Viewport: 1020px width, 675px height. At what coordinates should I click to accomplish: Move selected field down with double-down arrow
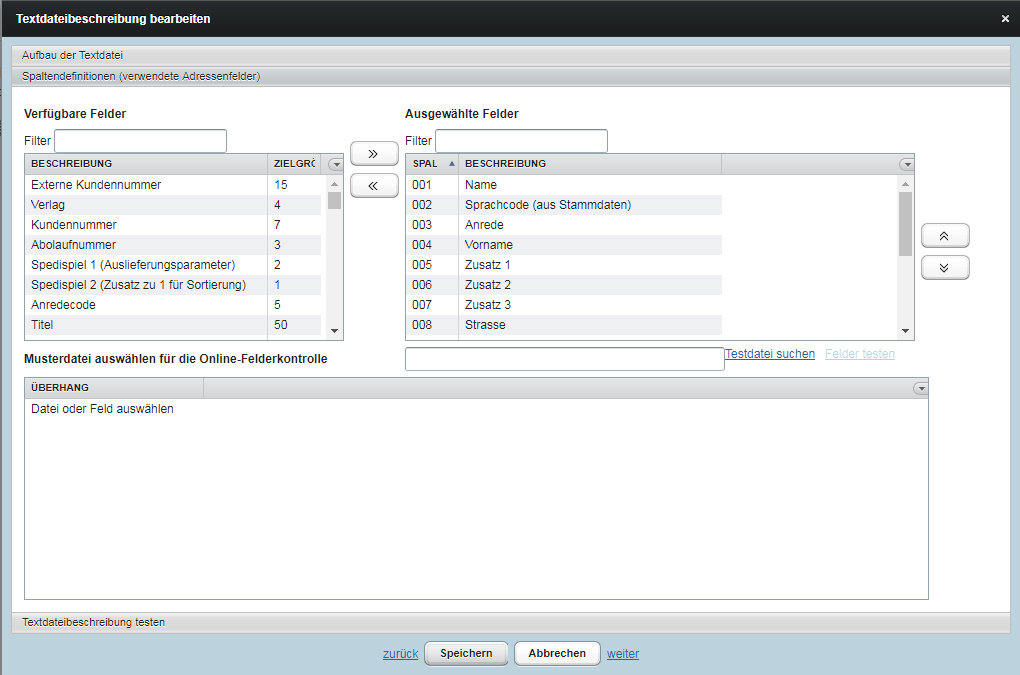945,268
